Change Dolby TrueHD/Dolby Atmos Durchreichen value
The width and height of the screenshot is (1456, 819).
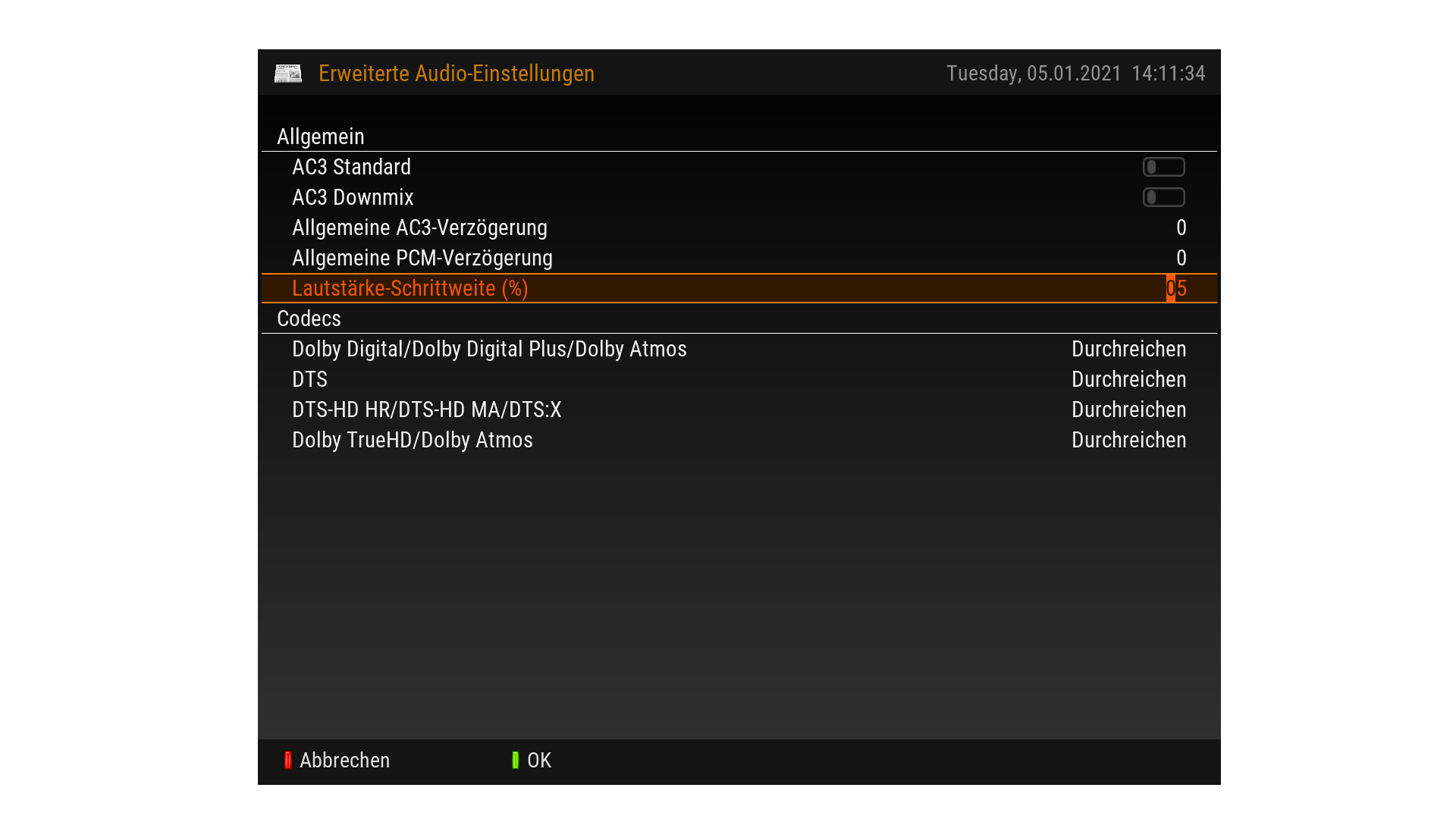click(1128, 440)
